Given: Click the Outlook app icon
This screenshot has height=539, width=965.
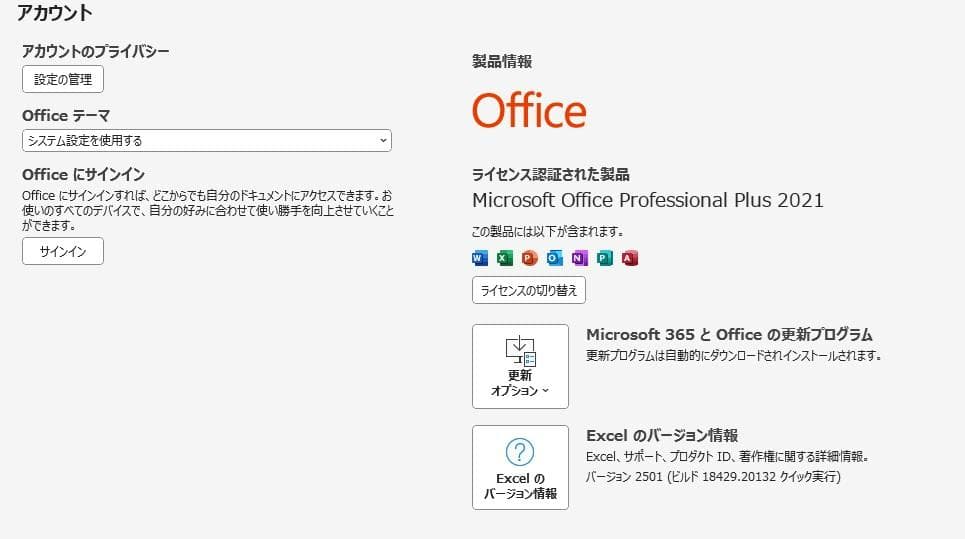Looking at the screenshot, I should 555,258.
